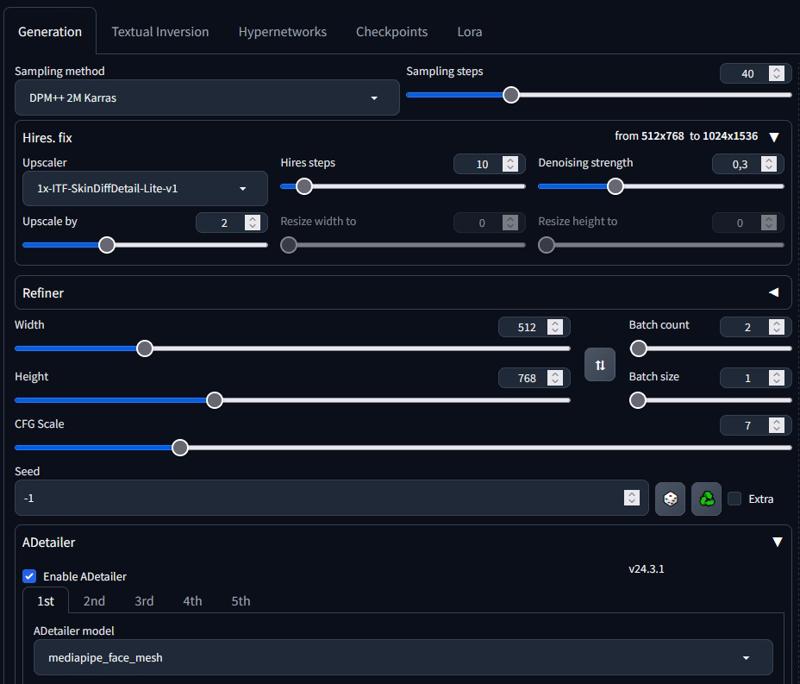Viewport: 800px width, 684px height.
Task: Select the 2nd ADetailer tab
Action: [x=94, y=601]
